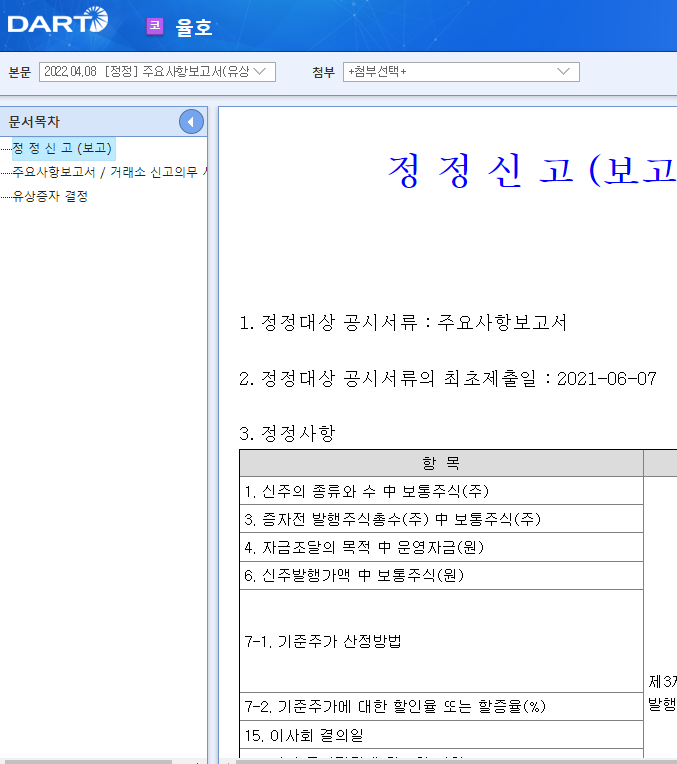The image size is (677, 764).
Task: Click the line with 최초제출일 2021-06-07
Action: [x=447, y=379]
